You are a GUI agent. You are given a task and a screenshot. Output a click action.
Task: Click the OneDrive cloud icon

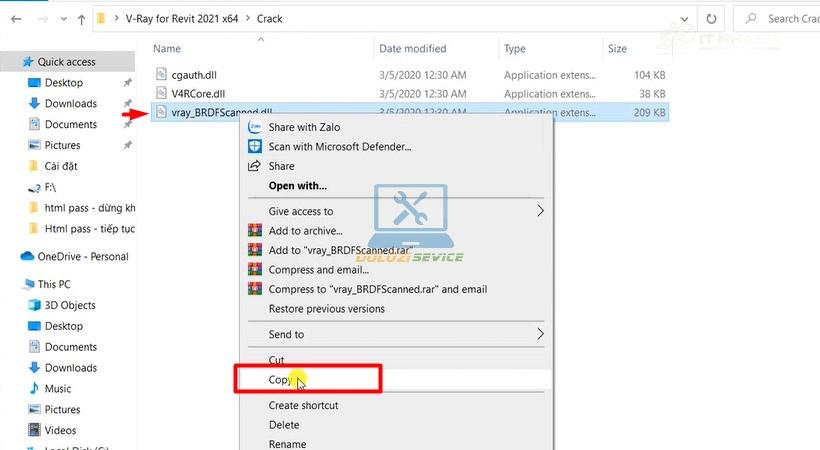click(x=27, y=256)
